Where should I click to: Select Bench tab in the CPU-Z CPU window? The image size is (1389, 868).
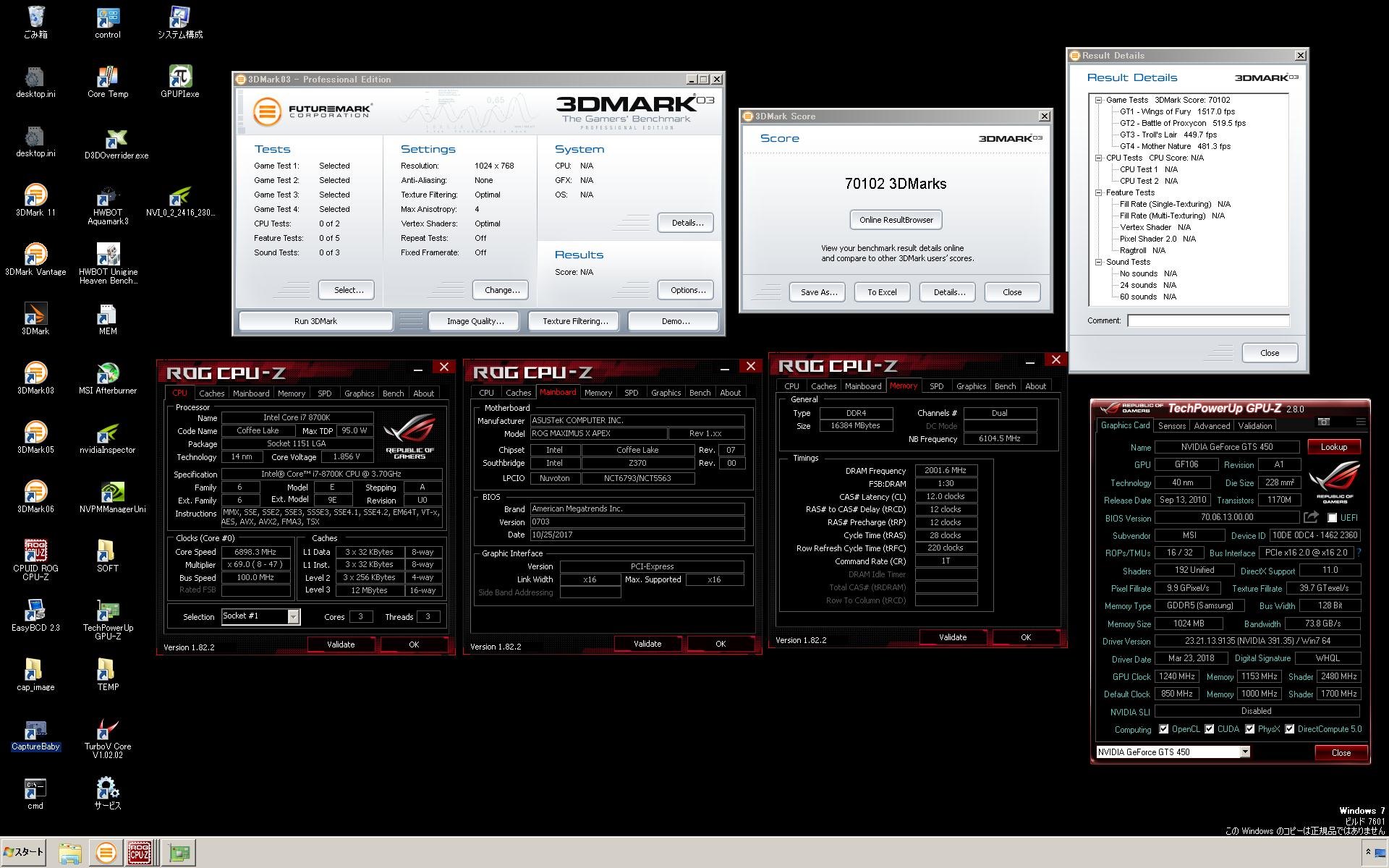pos(393,393)
